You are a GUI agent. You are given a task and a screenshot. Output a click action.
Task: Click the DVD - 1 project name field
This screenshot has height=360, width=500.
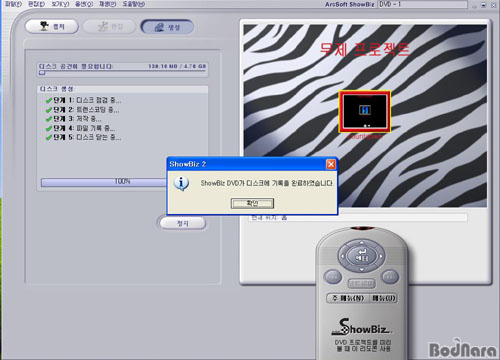pyautogui.click(x=423, y=4)
